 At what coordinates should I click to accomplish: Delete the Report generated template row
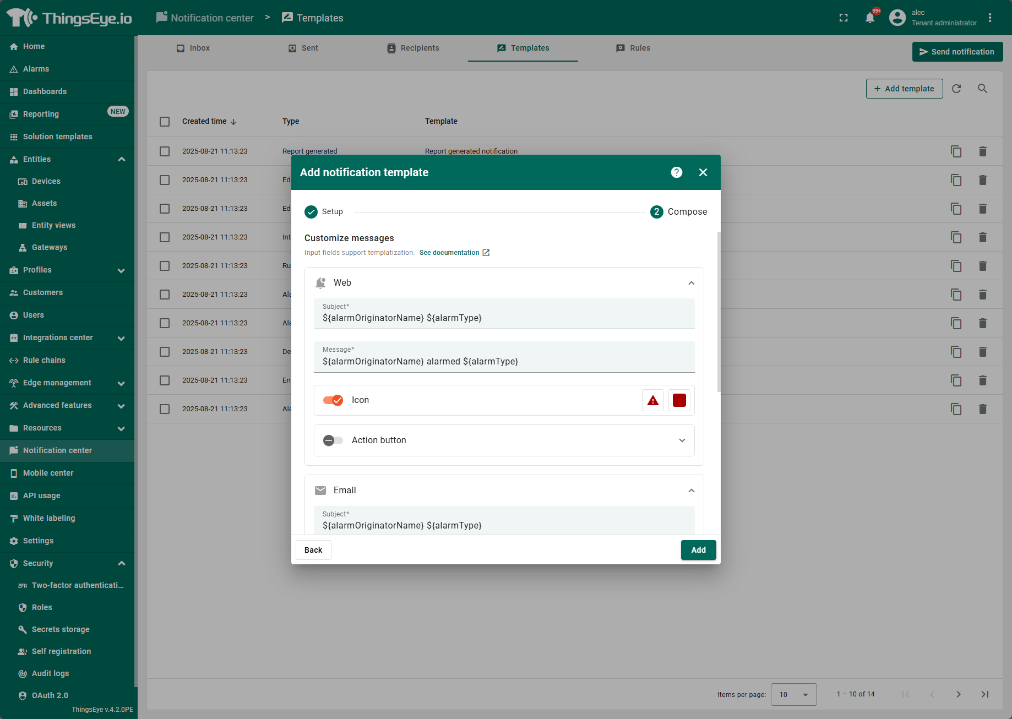[x=982, y=151]
